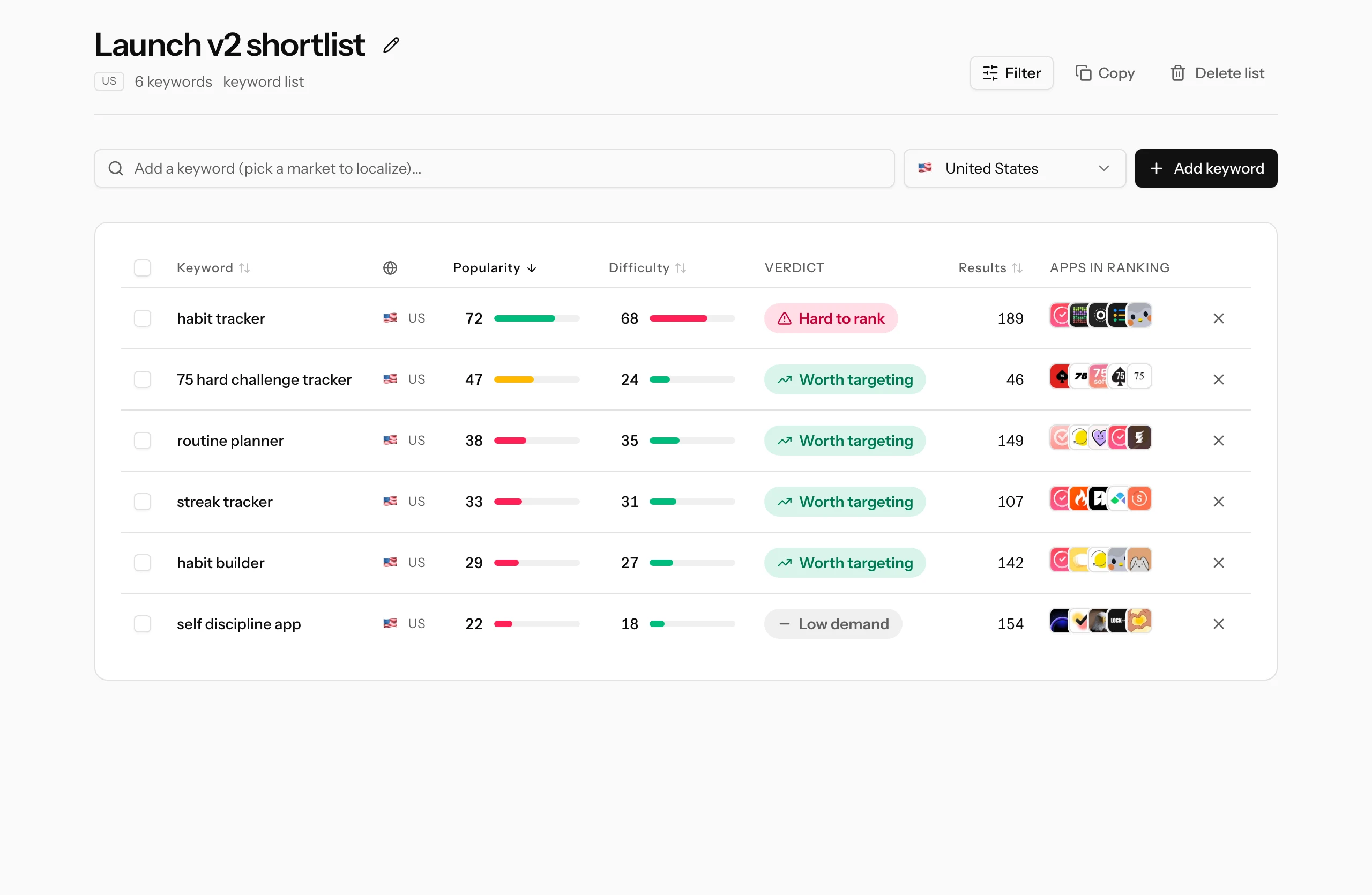The height and width of the screenshot is (895, 1372).
Task: Remove the 75 hard challenge tracker row
Action: pyautogui.click(x=1218, y=379)
